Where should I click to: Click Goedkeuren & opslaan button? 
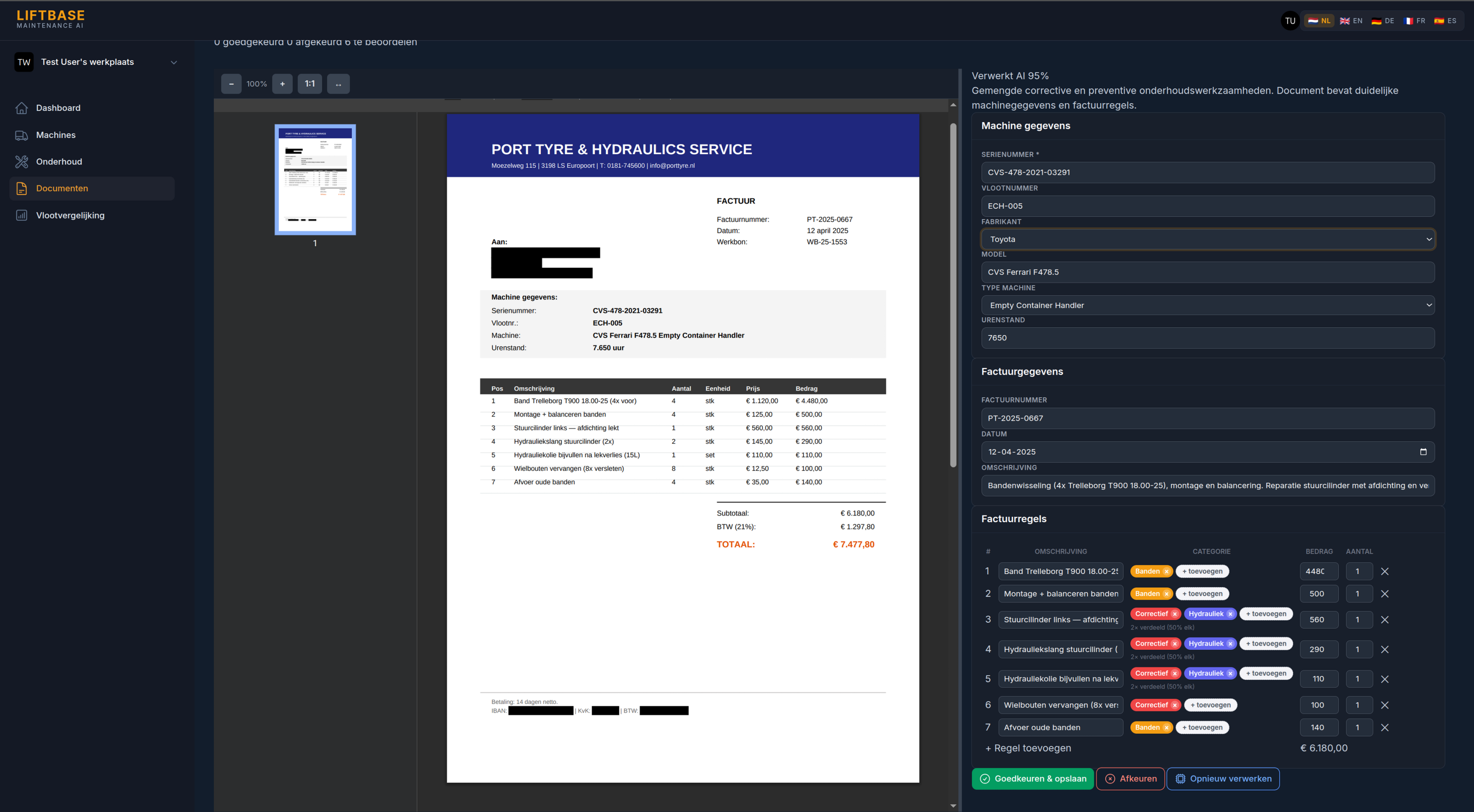click(1032, 779)
